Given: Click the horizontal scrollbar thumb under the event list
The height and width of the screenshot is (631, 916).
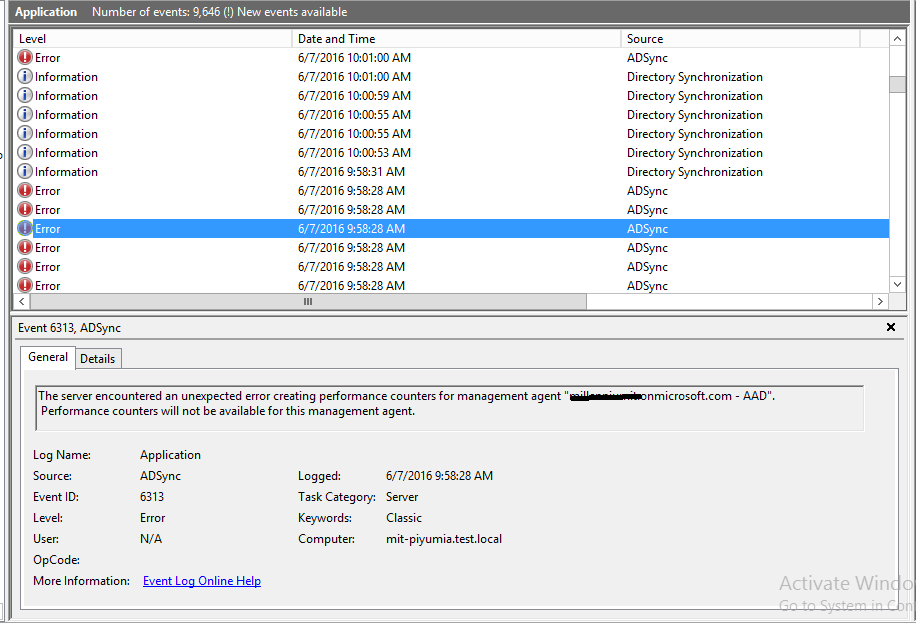Looking at the screenshot, I should click(308, 301).
